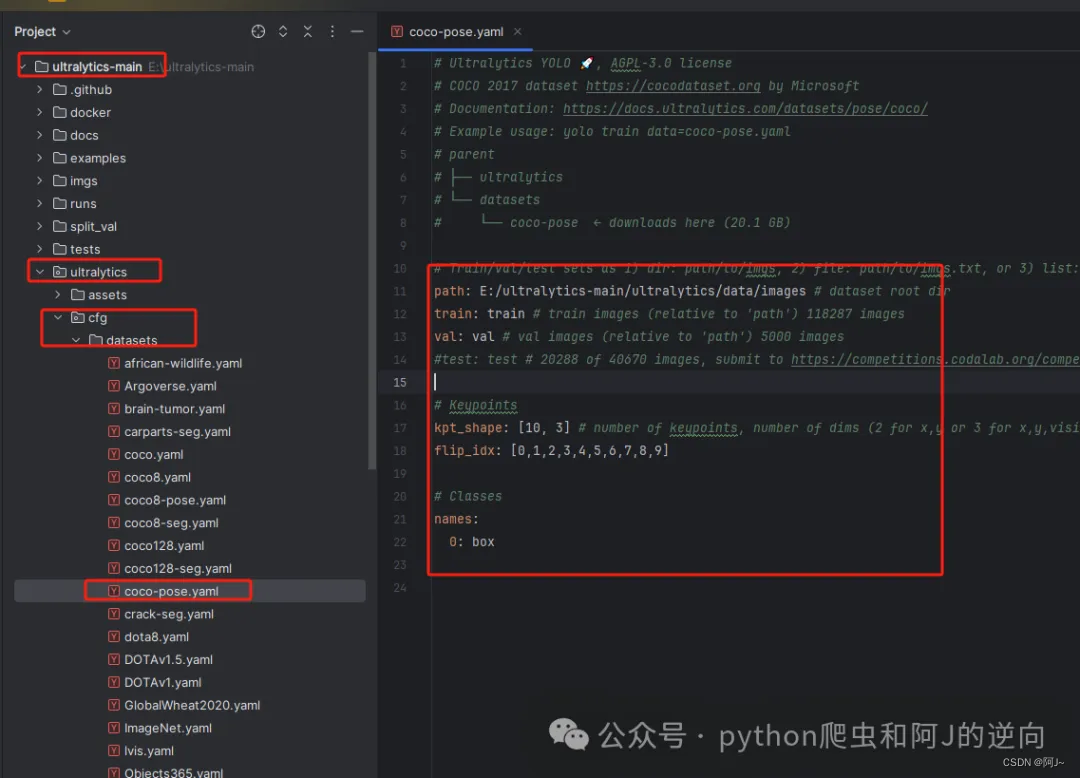1080x778 pixels.
Task: Select the .github folder icon
Action: (60, 90)
